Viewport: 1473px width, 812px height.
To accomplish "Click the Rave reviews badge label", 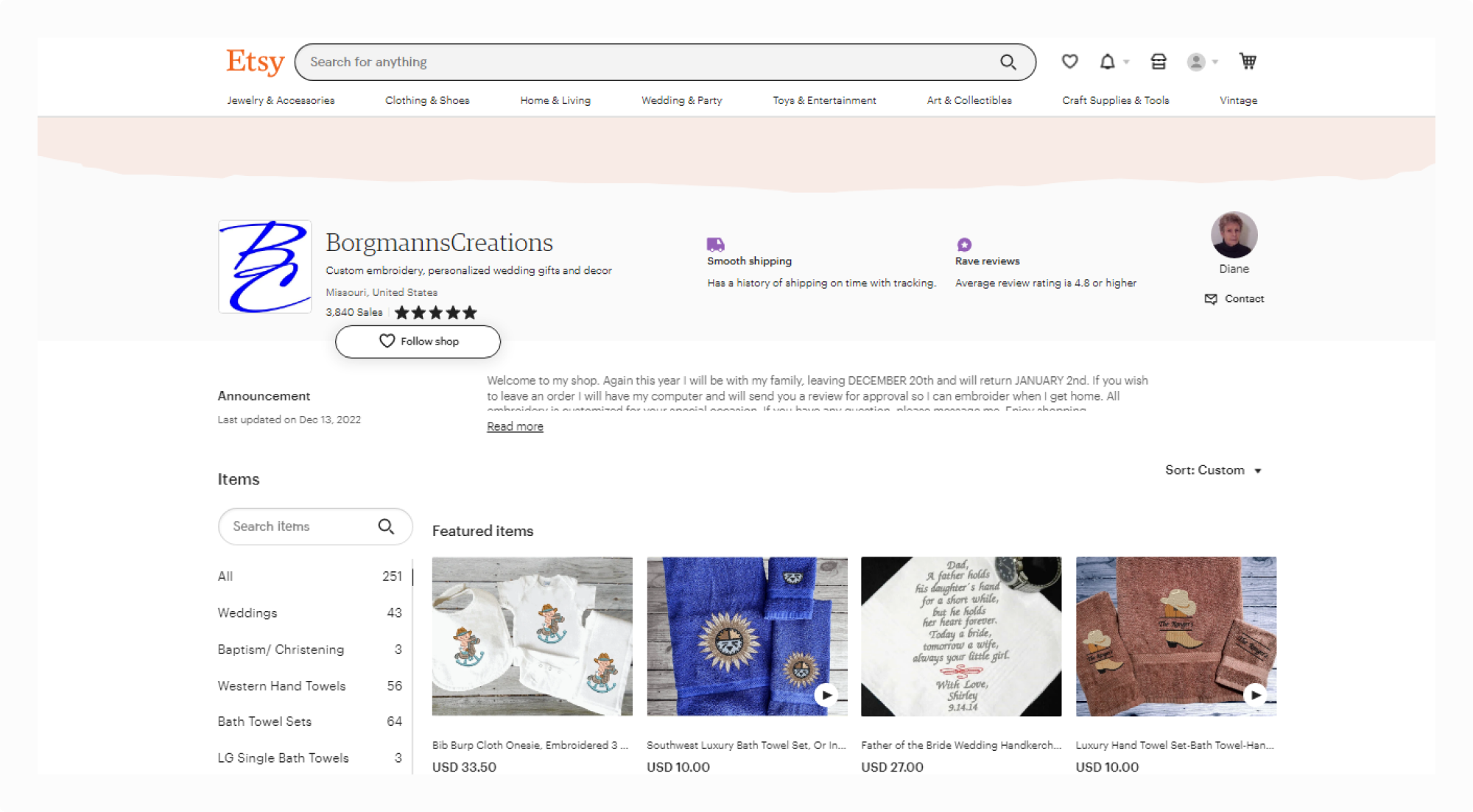I will 987,261.
